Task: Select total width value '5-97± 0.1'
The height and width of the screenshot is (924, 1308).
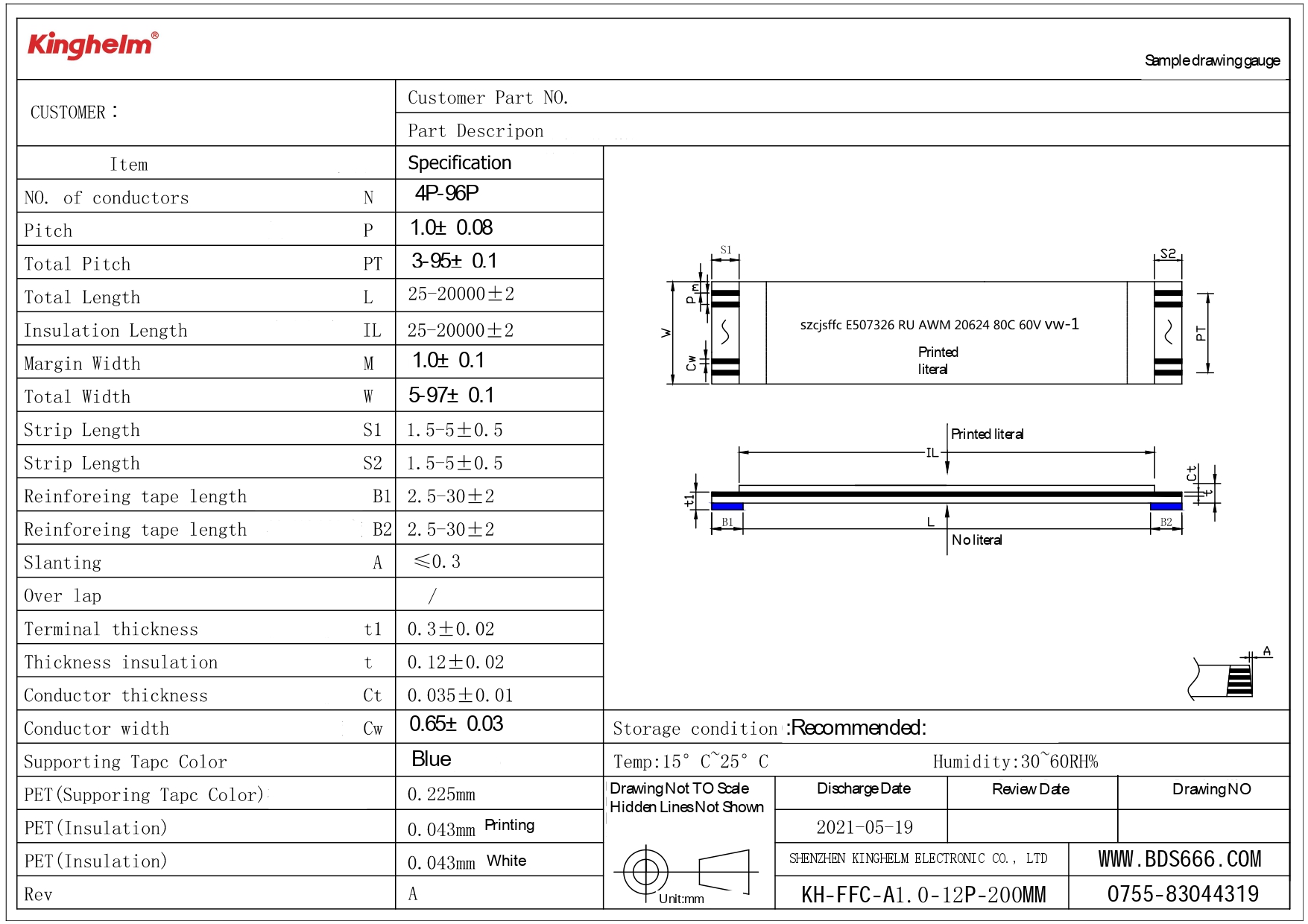Action: tap(452, 395)
